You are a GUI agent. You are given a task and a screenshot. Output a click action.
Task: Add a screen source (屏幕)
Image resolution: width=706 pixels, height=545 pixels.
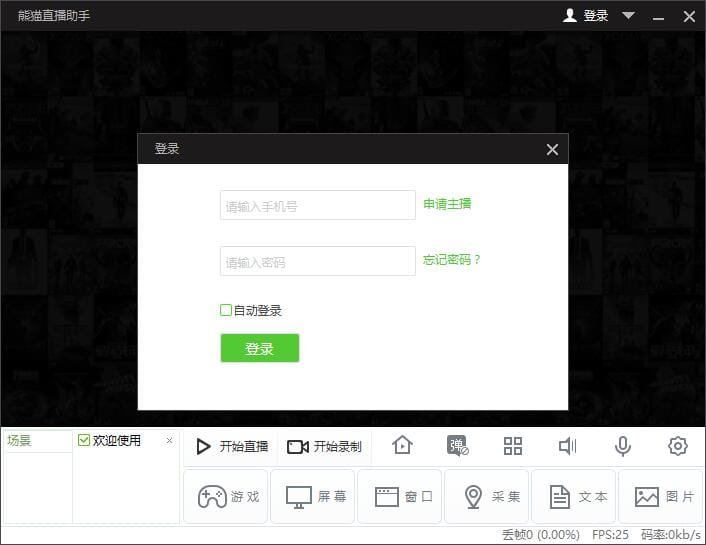pos(312,496)
